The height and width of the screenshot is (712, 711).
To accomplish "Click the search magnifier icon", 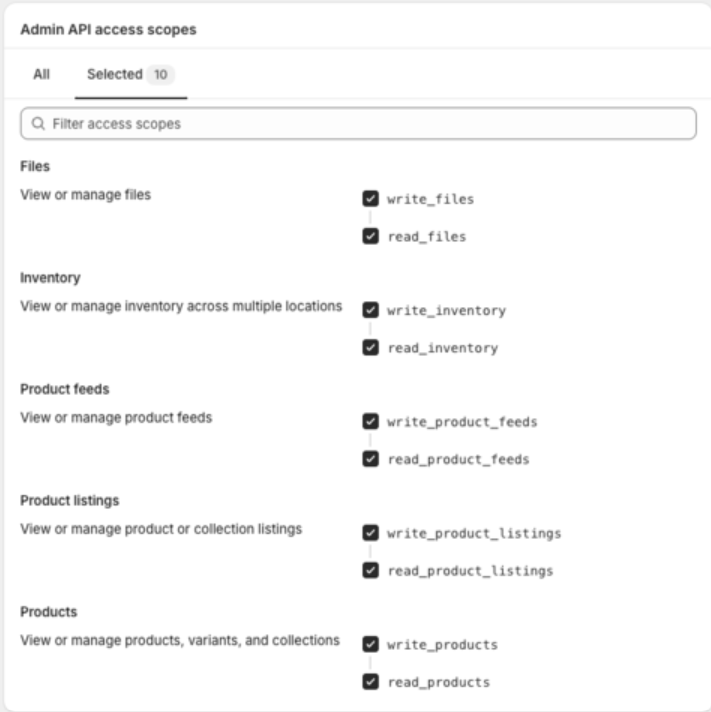I will [38, 124].
